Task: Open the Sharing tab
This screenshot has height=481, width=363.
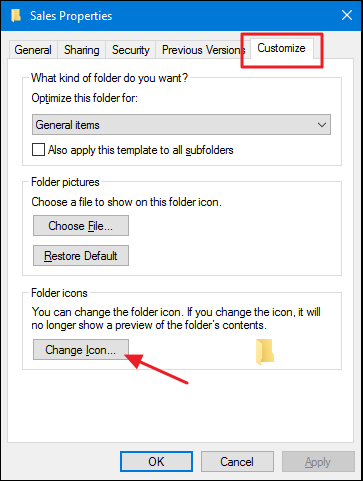Action: pos(82,50)
